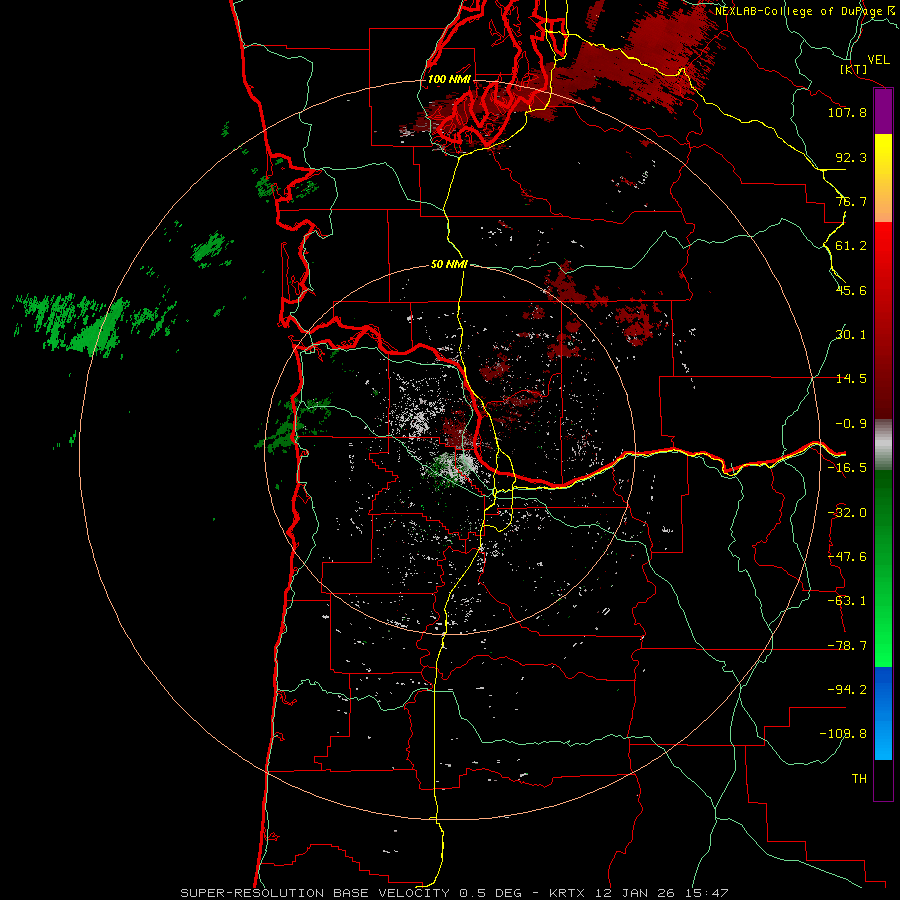Screen dimensions: 900x900
Task: Click the 100 NMI range ring label
Action: [x=449, y=79]
